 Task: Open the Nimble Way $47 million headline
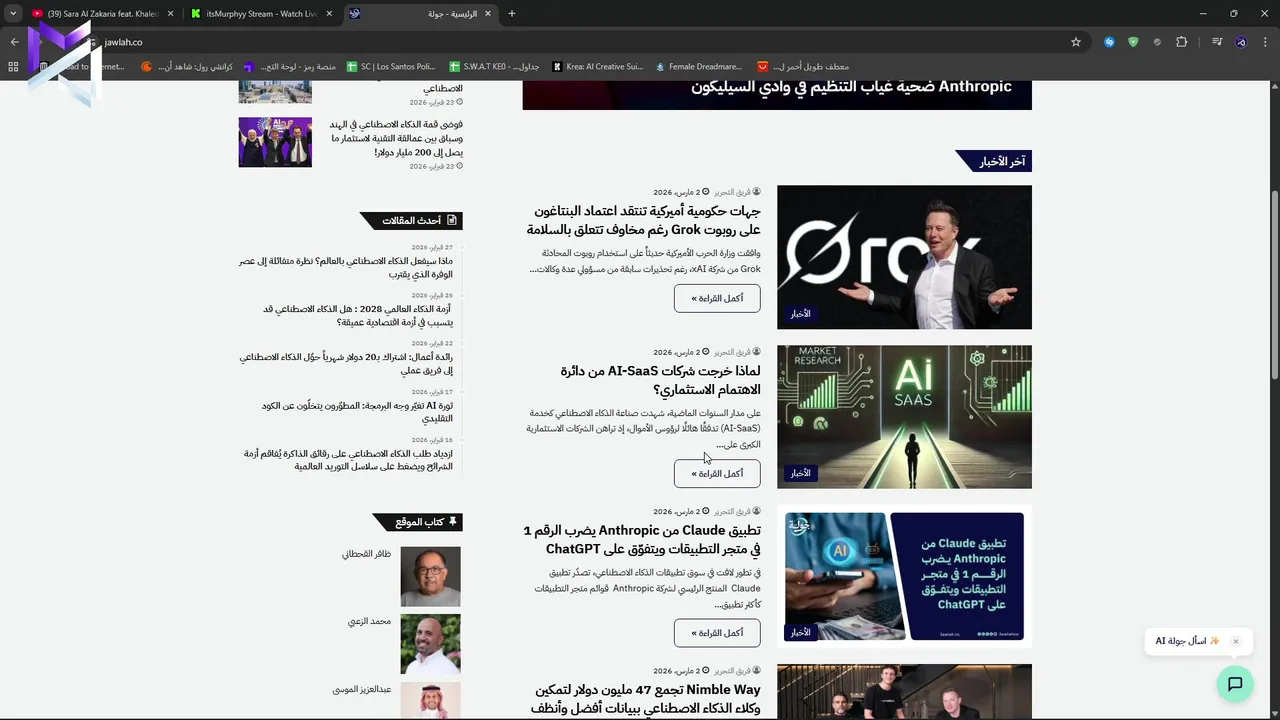pyautogui.click(x=647, y=699)
